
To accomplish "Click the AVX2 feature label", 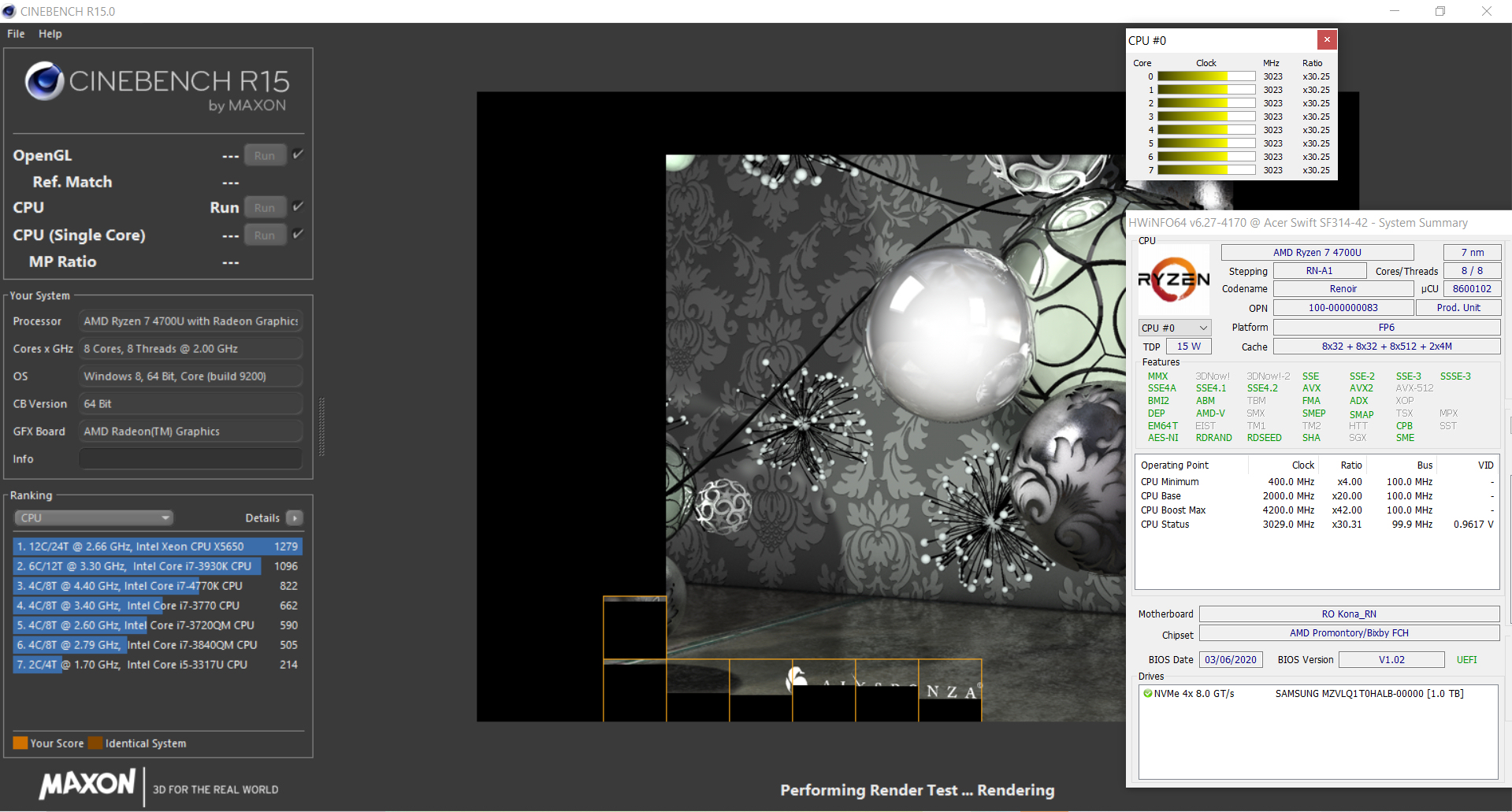I will tap(1361, 388).
